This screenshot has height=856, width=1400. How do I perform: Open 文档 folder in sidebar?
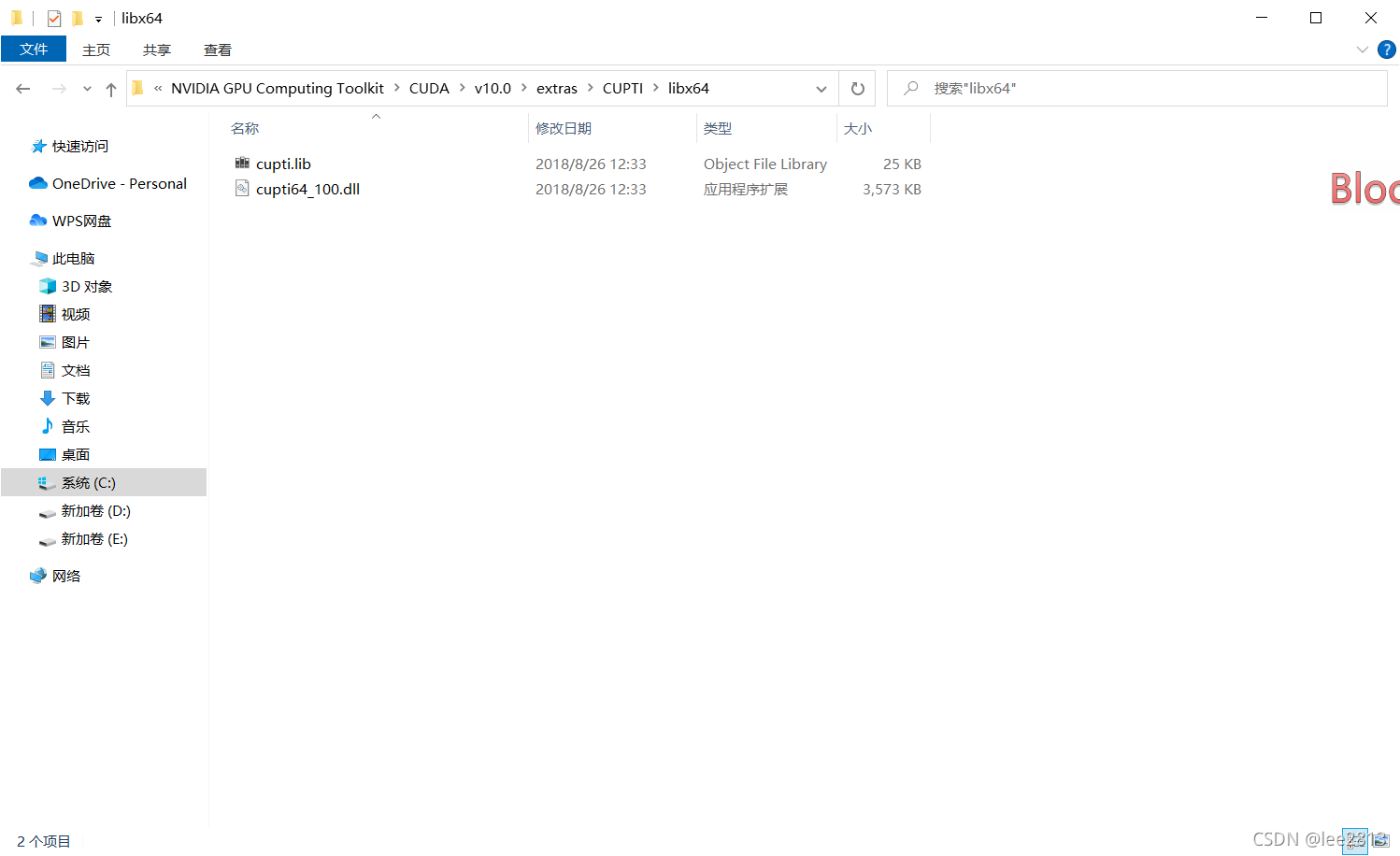76,370
